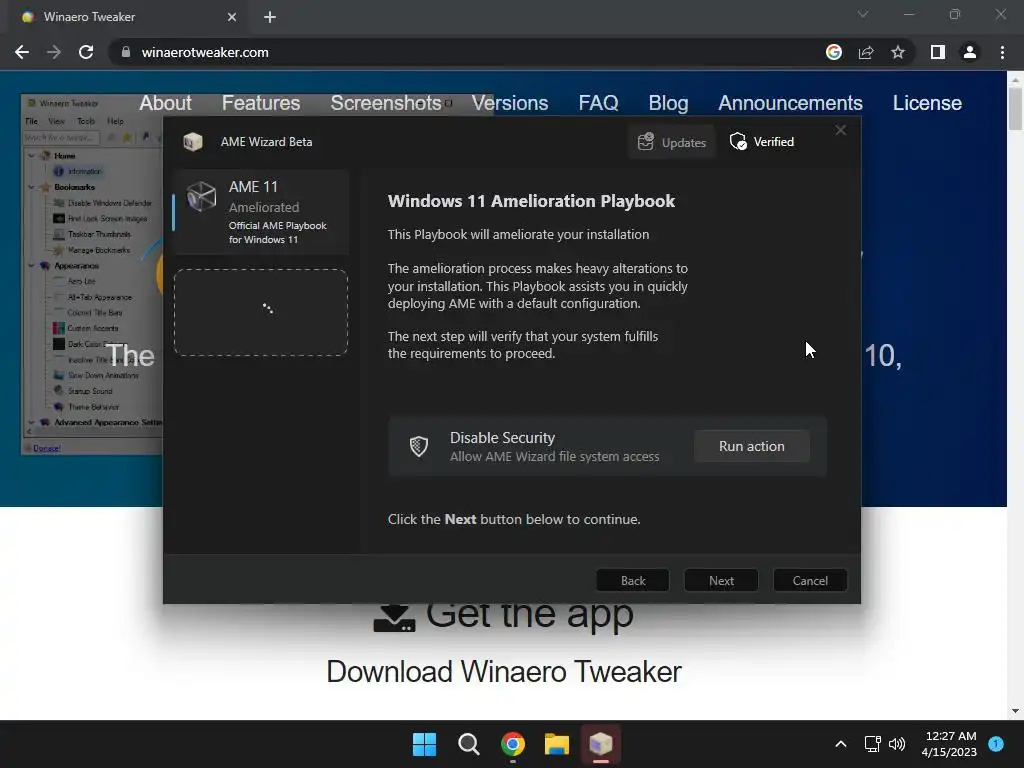1024x768 pixels.
Task: Open the Windows Start menu
Action: (424, 744)
